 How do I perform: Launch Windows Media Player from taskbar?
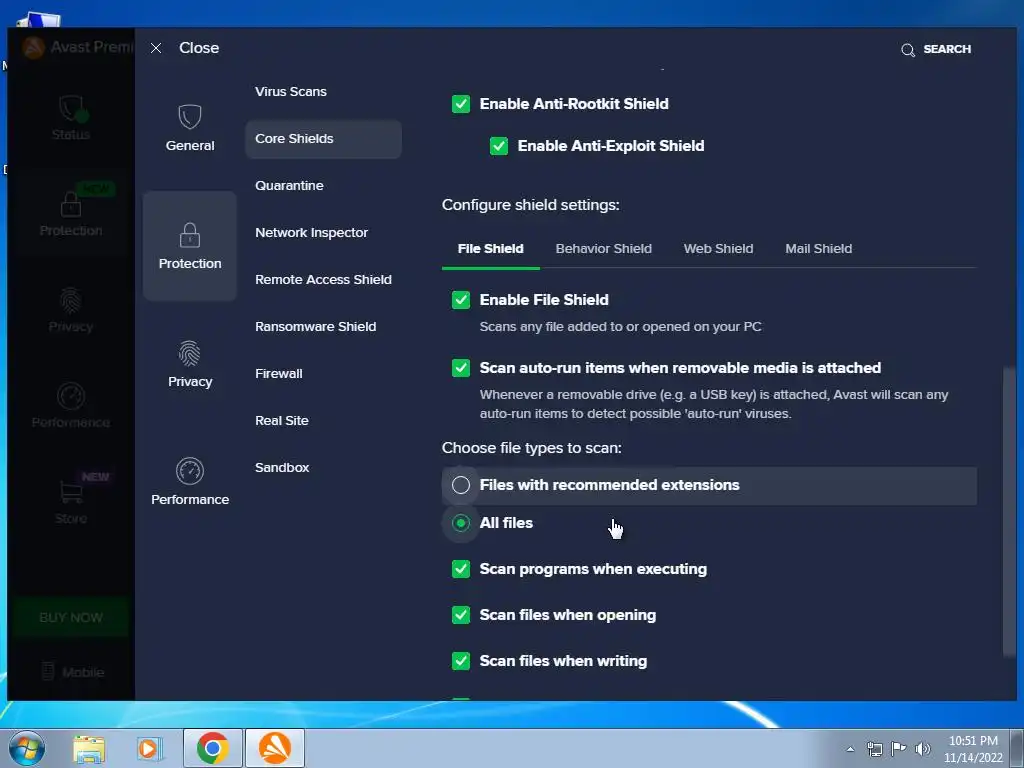pos(150,748)
